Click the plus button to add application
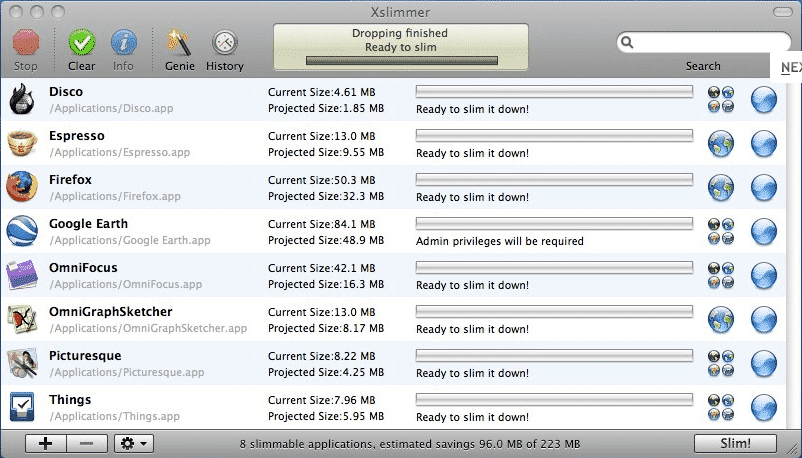The image size is (802, 458). click(x=46, y=443)
